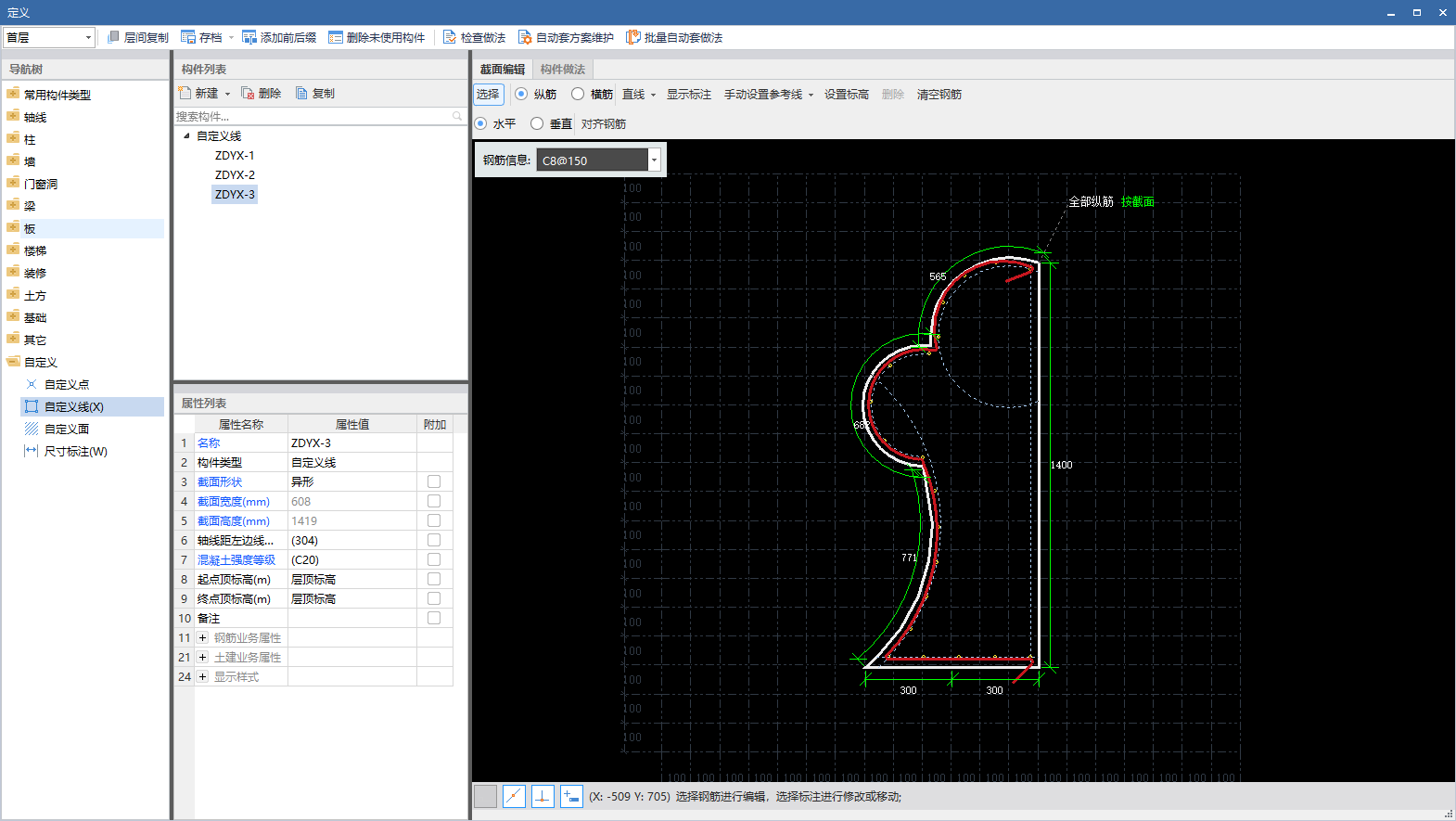Open the 基础 folder icon
This screenshot has width=1456, height=821.
click(x=13, y=317)
